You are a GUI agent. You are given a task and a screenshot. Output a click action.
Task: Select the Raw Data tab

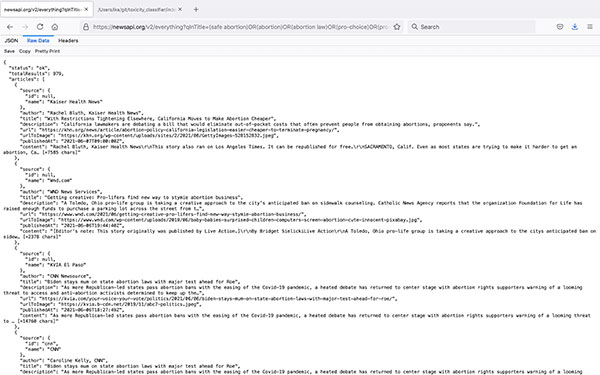(x=38, y=41)
